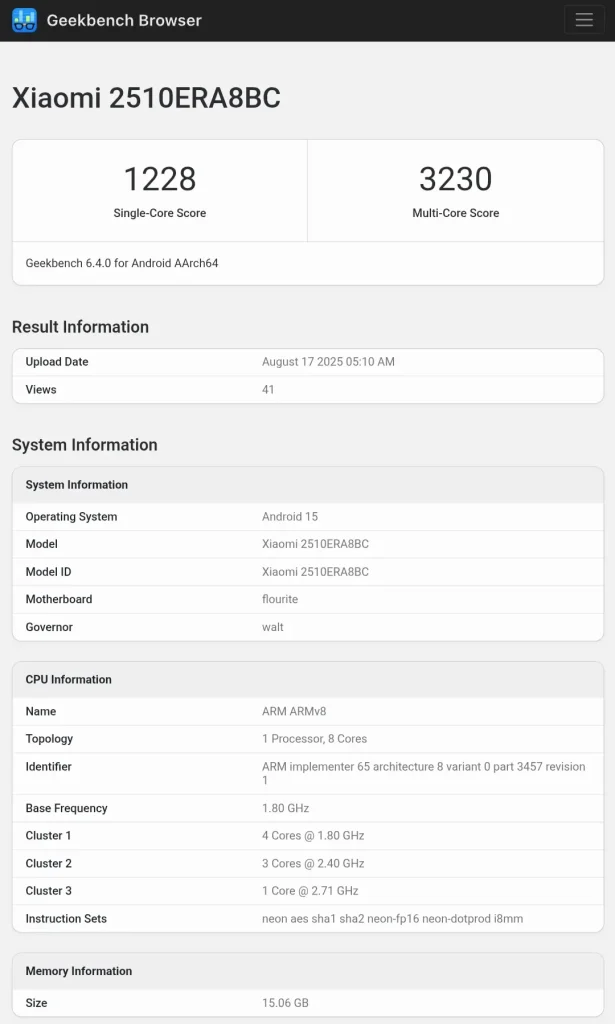Click the Topology value 1 Processor, 8 Cores

tap(314, 739)
